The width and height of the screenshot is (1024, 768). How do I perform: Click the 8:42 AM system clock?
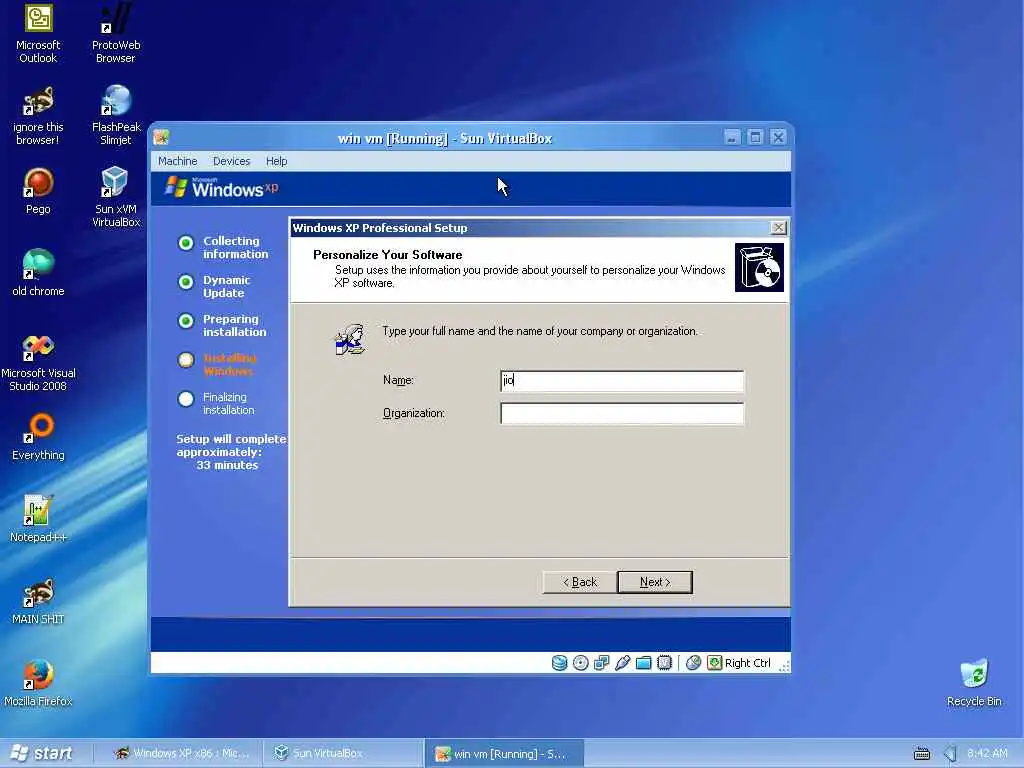tap(987, 753)
